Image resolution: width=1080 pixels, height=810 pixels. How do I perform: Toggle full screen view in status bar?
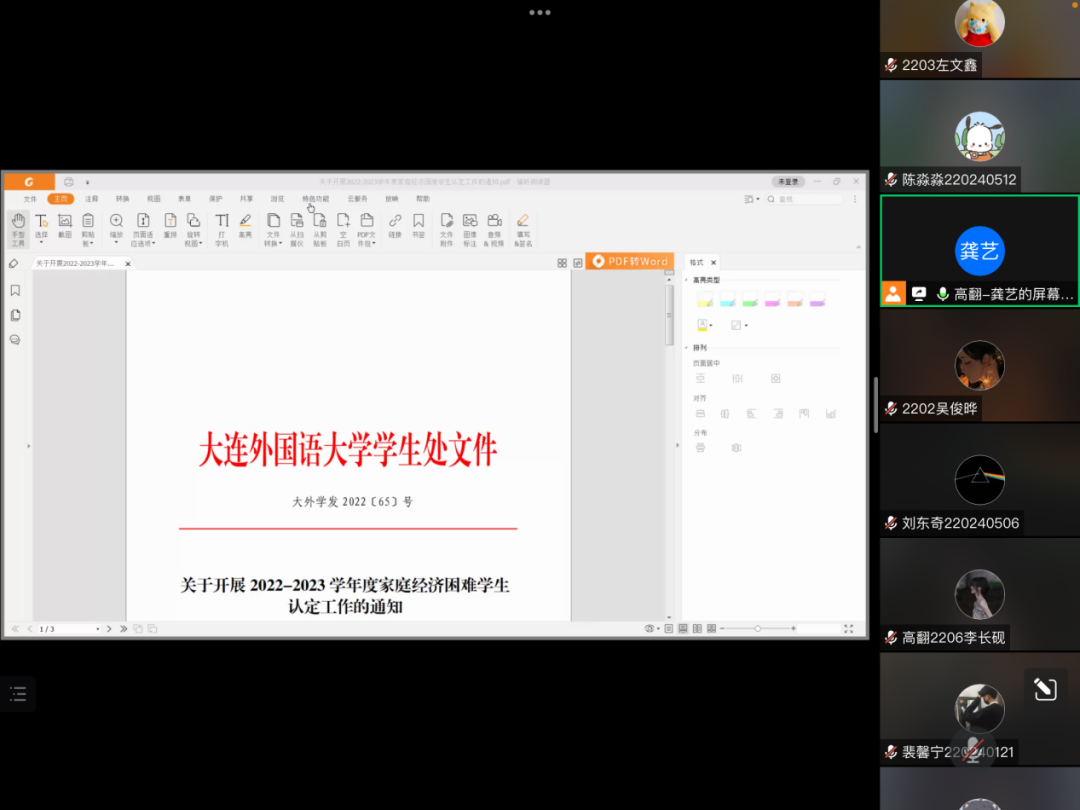[848, 629]
